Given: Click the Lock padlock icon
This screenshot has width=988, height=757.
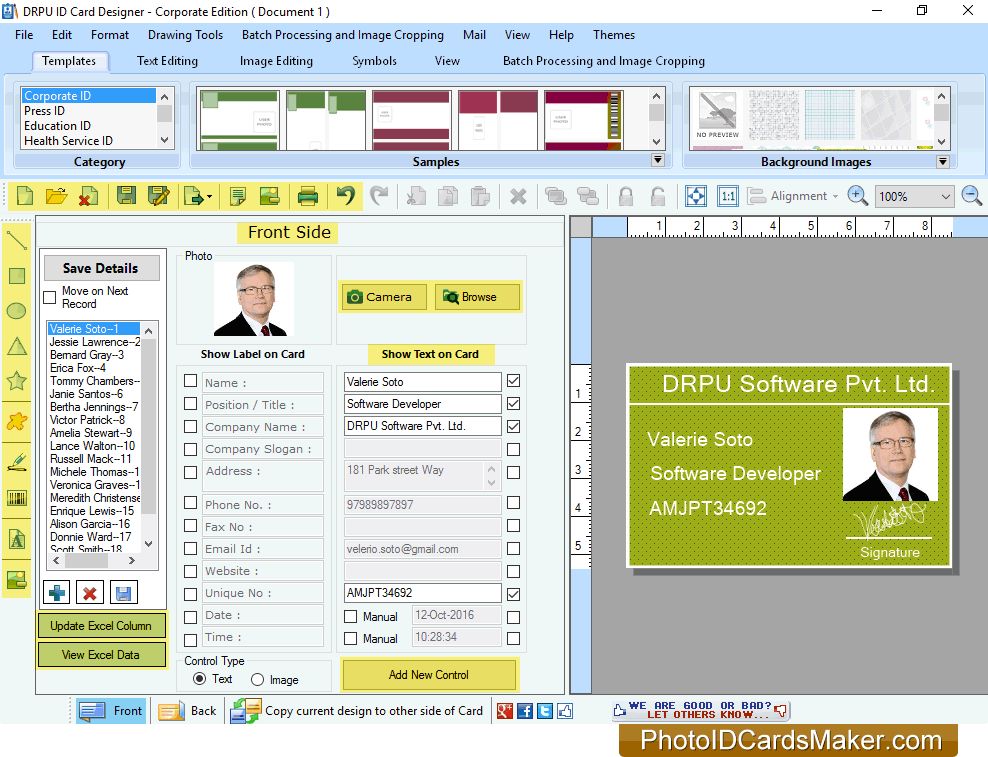Looking at the screenshot, I should click(x=626, y=196).
